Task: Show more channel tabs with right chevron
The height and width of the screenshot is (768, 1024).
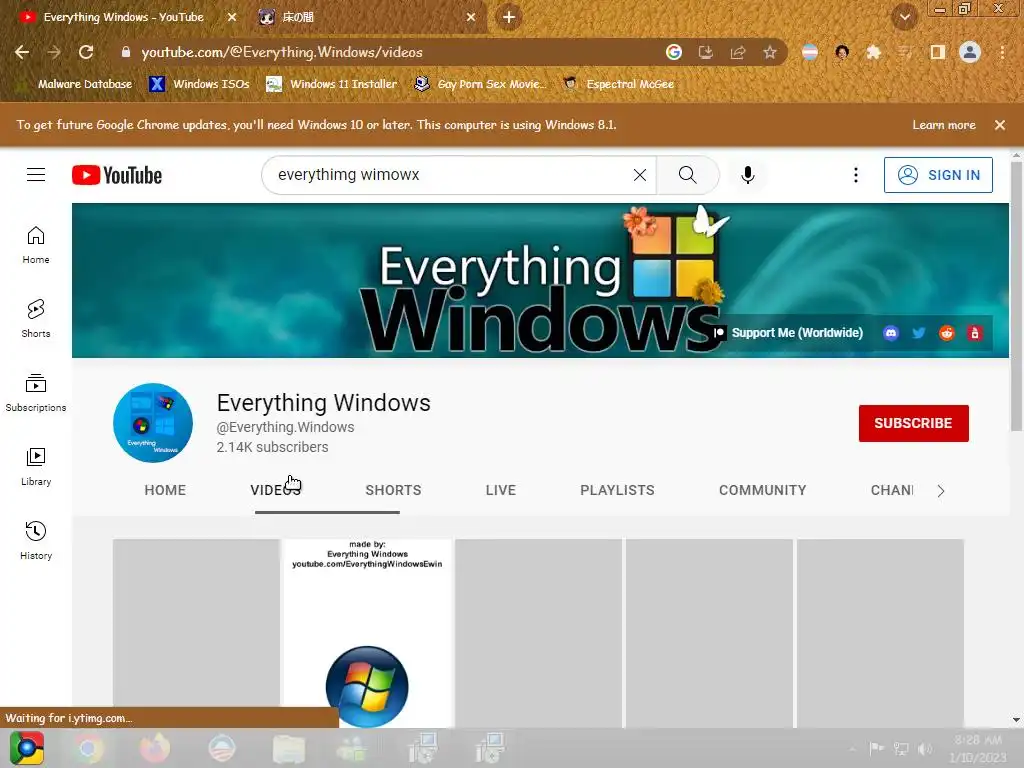Action: tap(940, 491)
